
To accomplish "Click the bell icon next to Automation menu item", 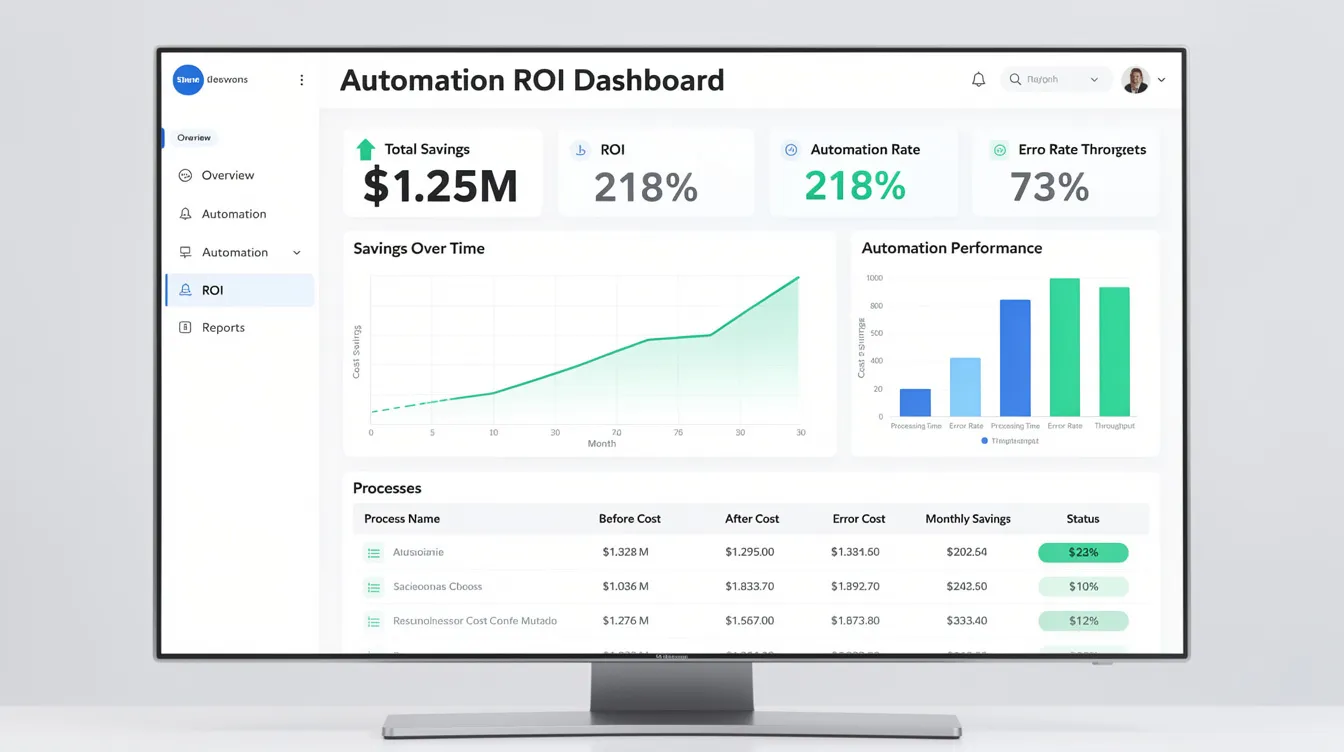I will [x=184, y=213].
